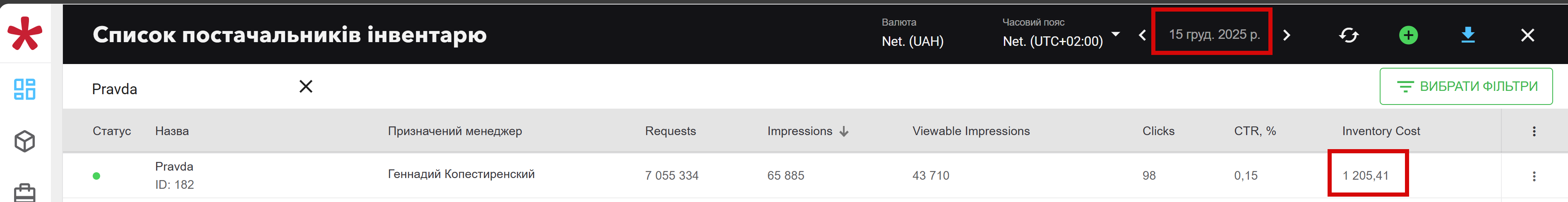Clear the Pravda search text
The height and width of the screenshot is (202, 1568).
(305, 87)
